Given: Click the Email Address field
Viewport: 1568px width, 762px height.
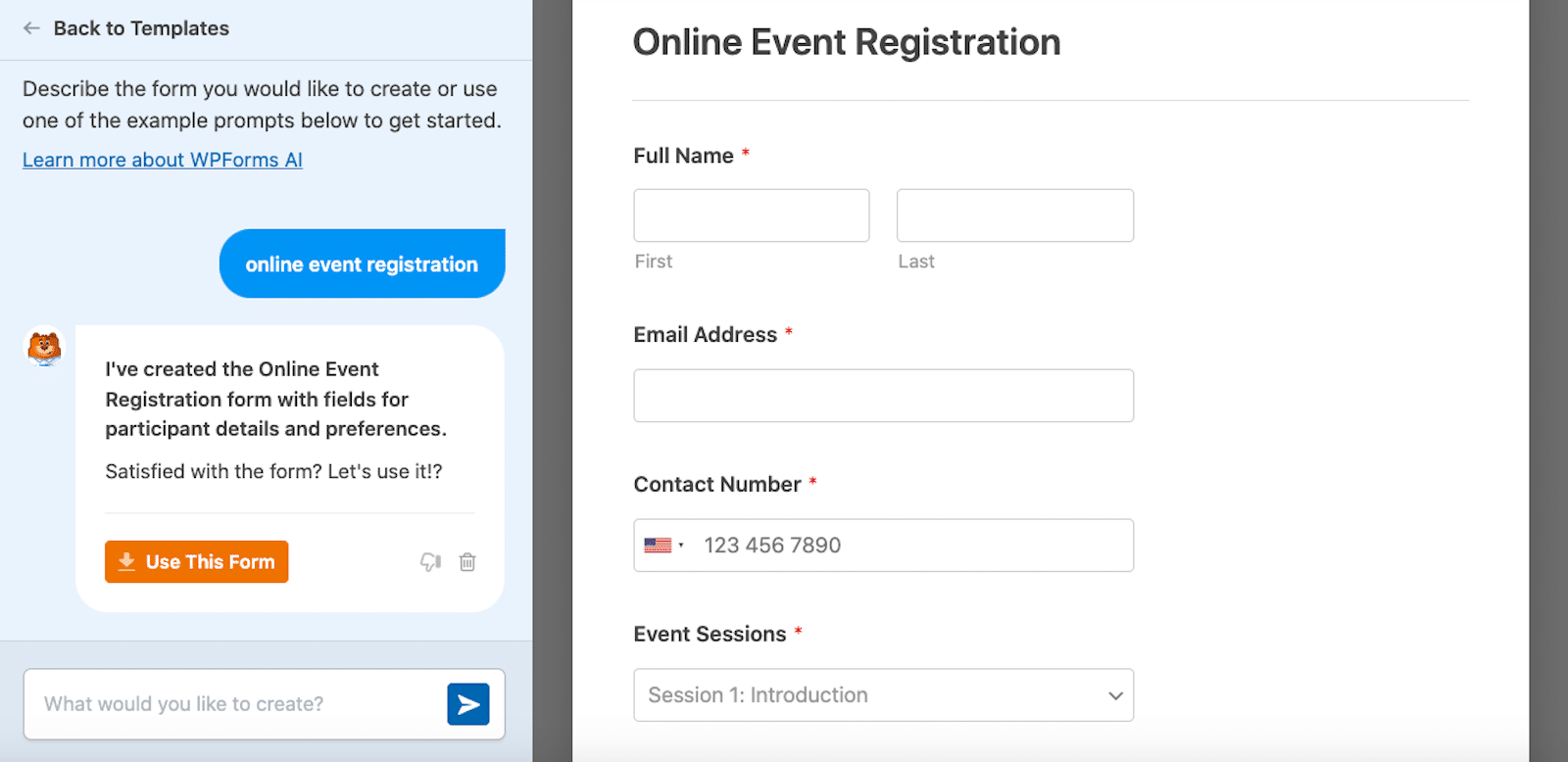Looking at the screenshot, I should [882, 395].
